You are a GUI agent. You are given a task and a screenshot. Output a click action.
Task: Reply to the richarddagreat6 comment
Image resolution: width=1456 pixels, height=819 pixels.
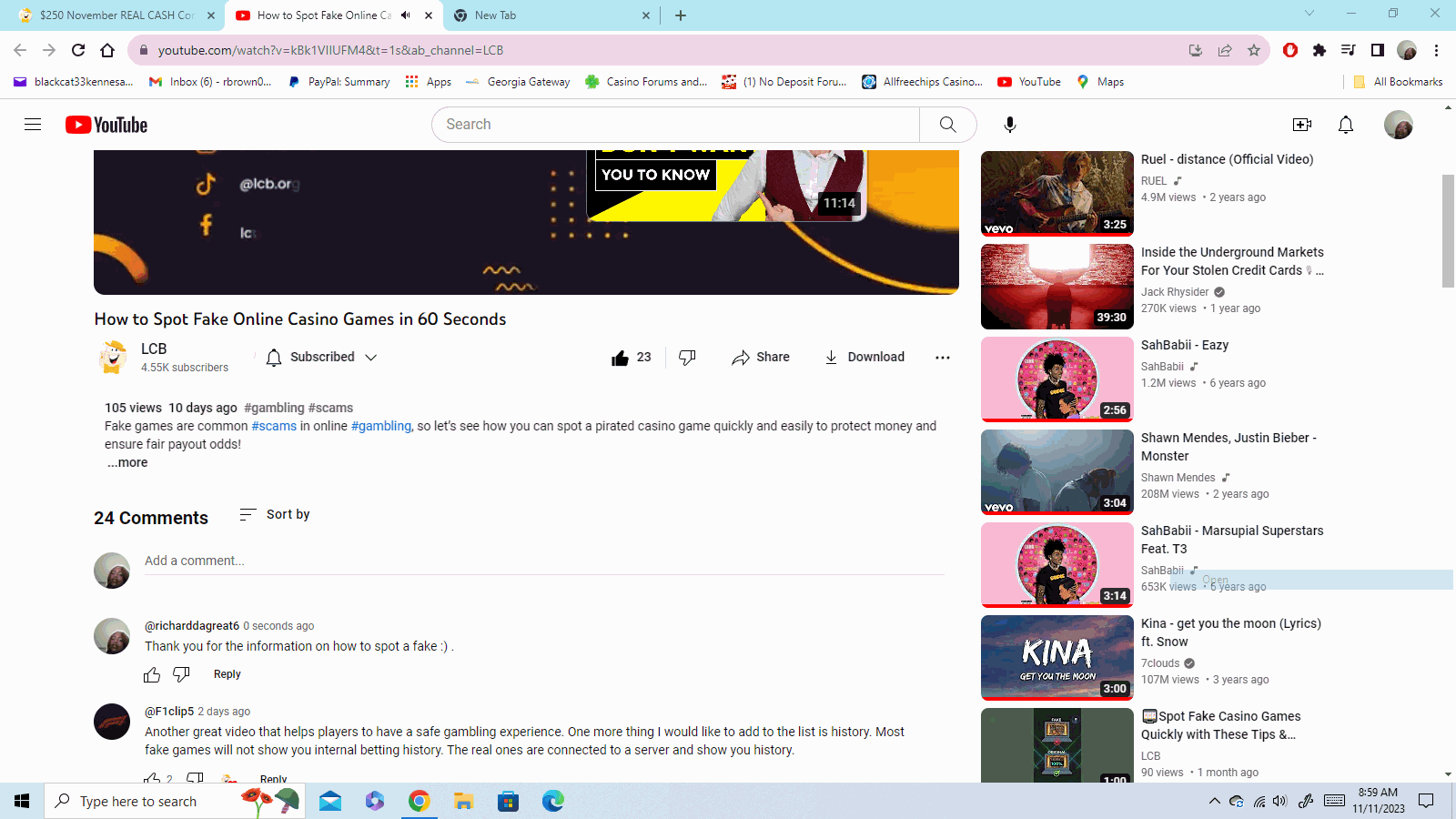coord(227,674)
